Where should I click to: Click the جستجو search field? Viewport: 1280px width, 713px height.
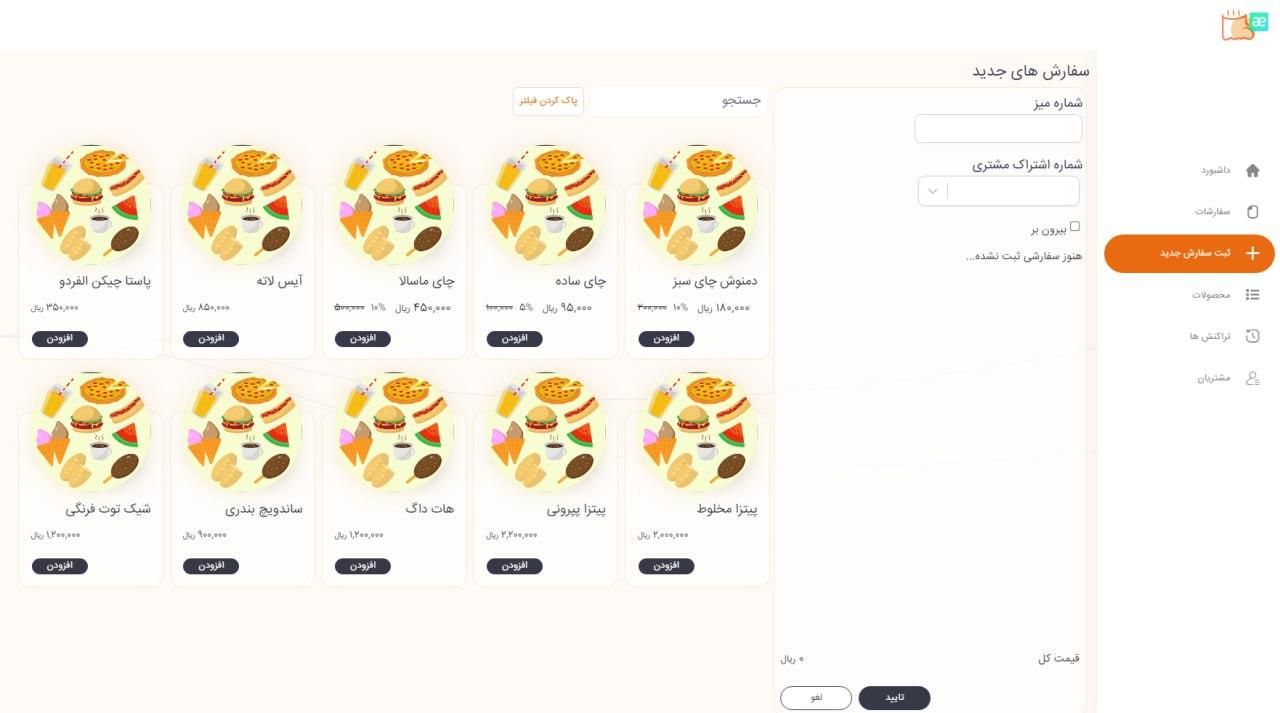679,101
